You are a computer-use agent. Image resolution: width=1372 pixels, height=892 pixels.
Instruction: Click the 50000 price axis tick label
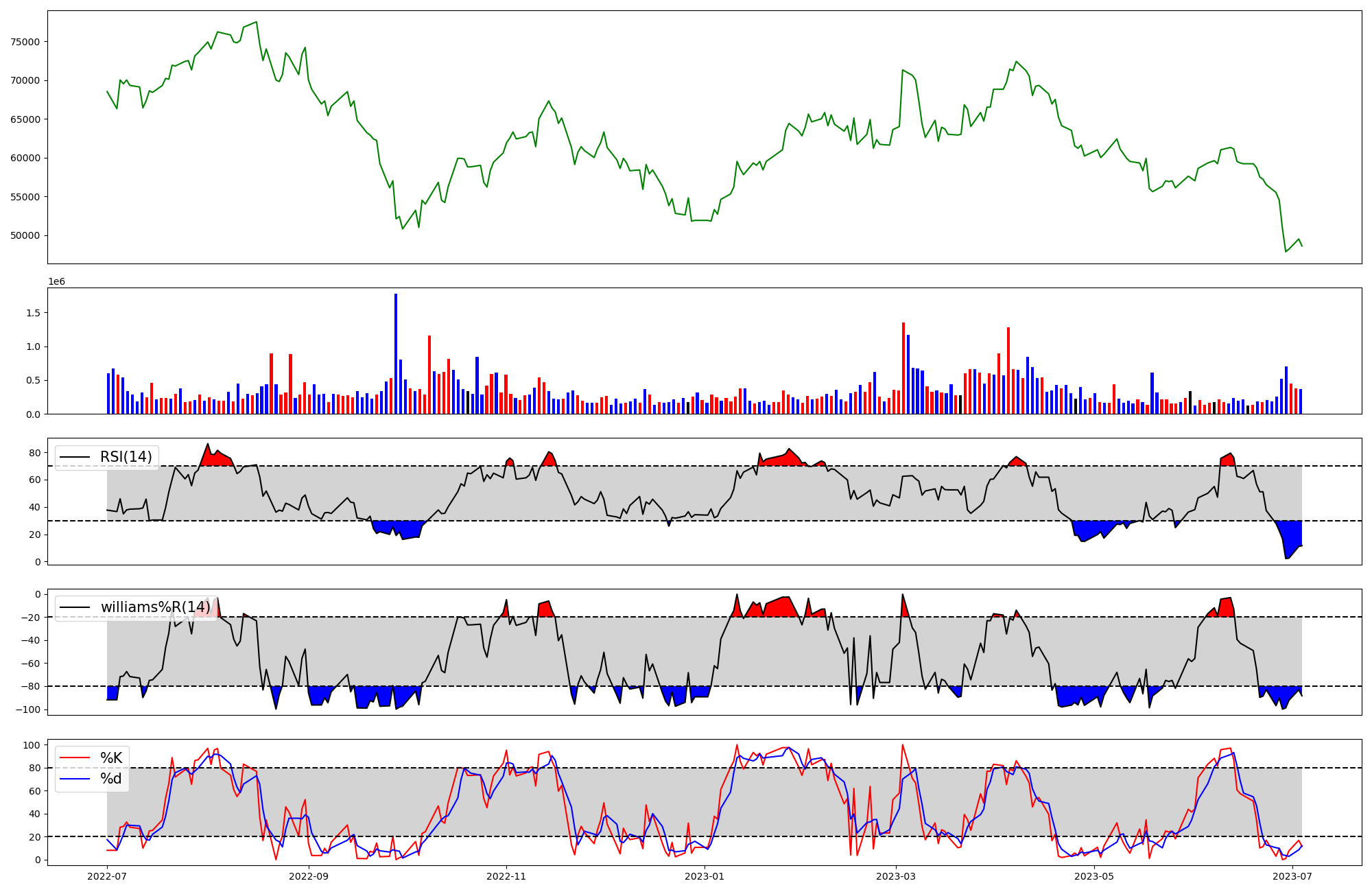click(x=25, y=236)
